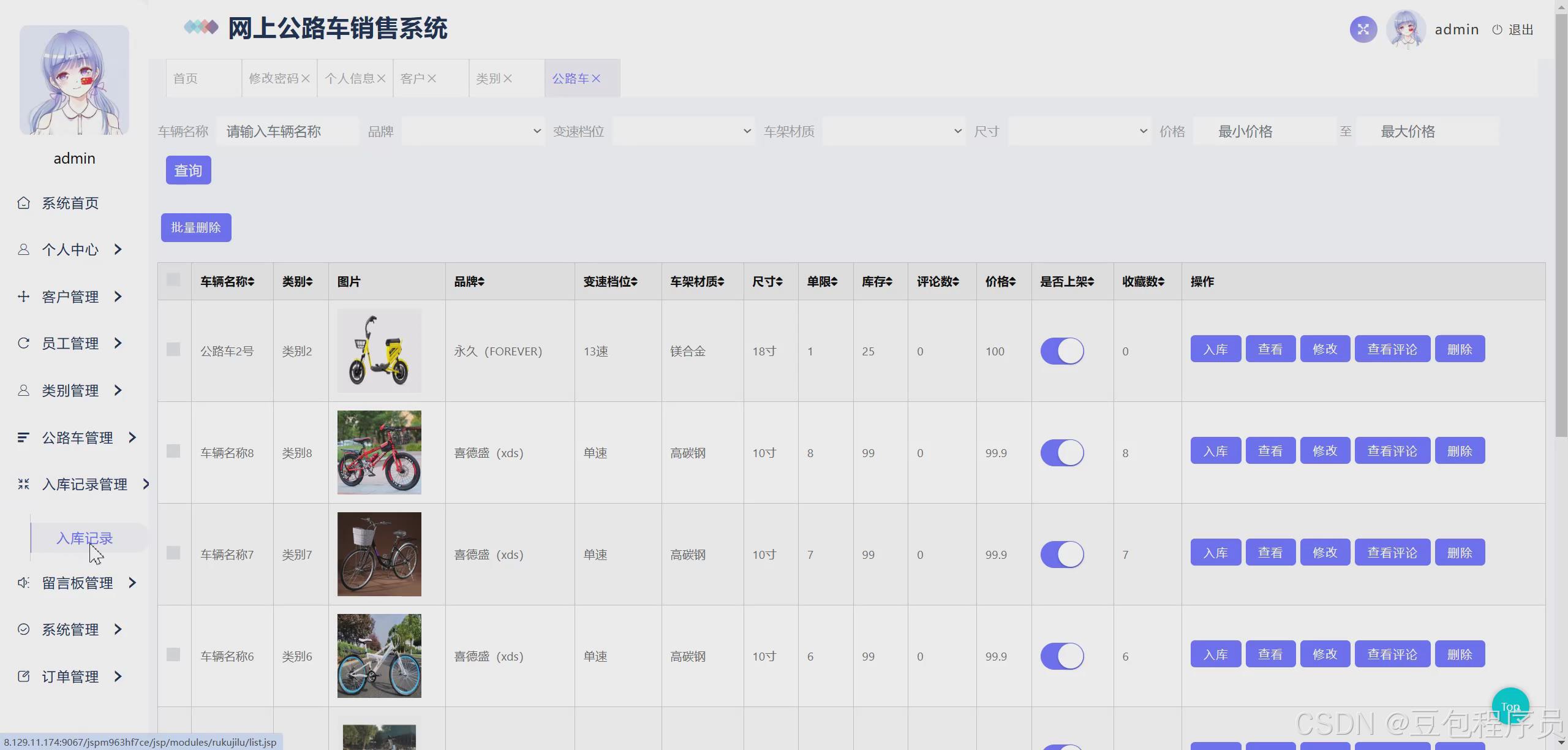Screen dimensions: 1568x750
Task: Select the 员工管理 refresh icon
Action: [x=23, y=343]
